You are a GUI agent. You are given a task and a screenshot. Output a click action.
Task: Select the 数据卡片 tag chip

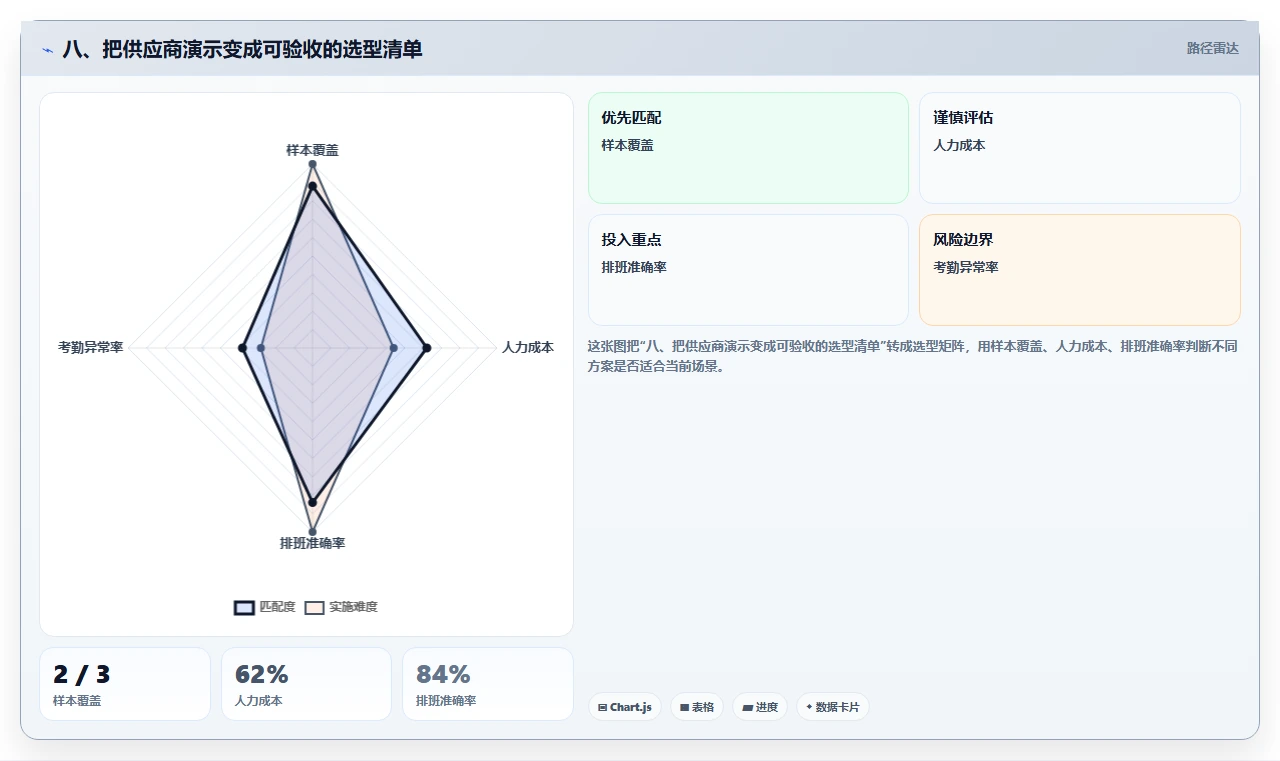point(833,707)
